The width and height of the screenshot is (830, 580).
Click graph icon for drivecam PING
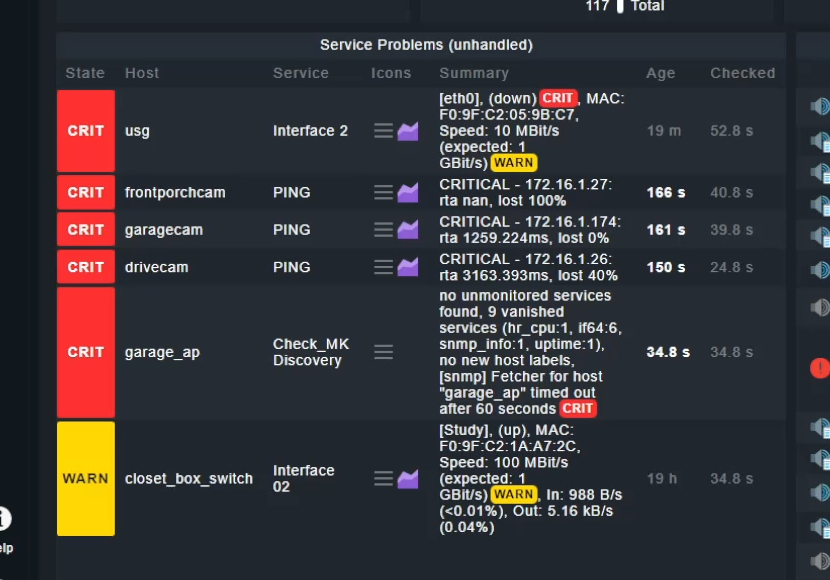408,267
